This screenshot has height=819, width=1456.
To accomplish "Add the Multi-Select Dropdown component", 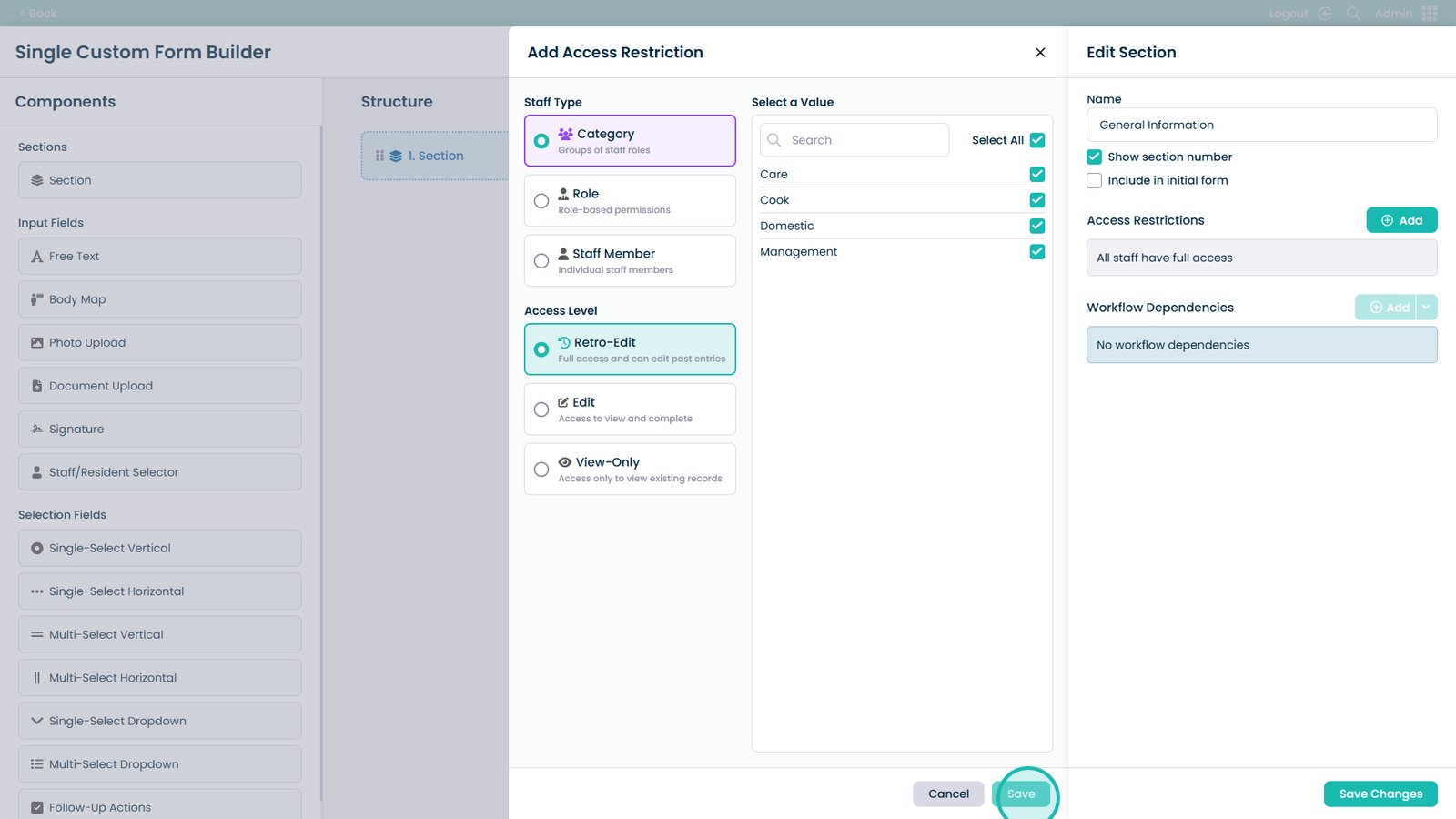I will point(159,764).
